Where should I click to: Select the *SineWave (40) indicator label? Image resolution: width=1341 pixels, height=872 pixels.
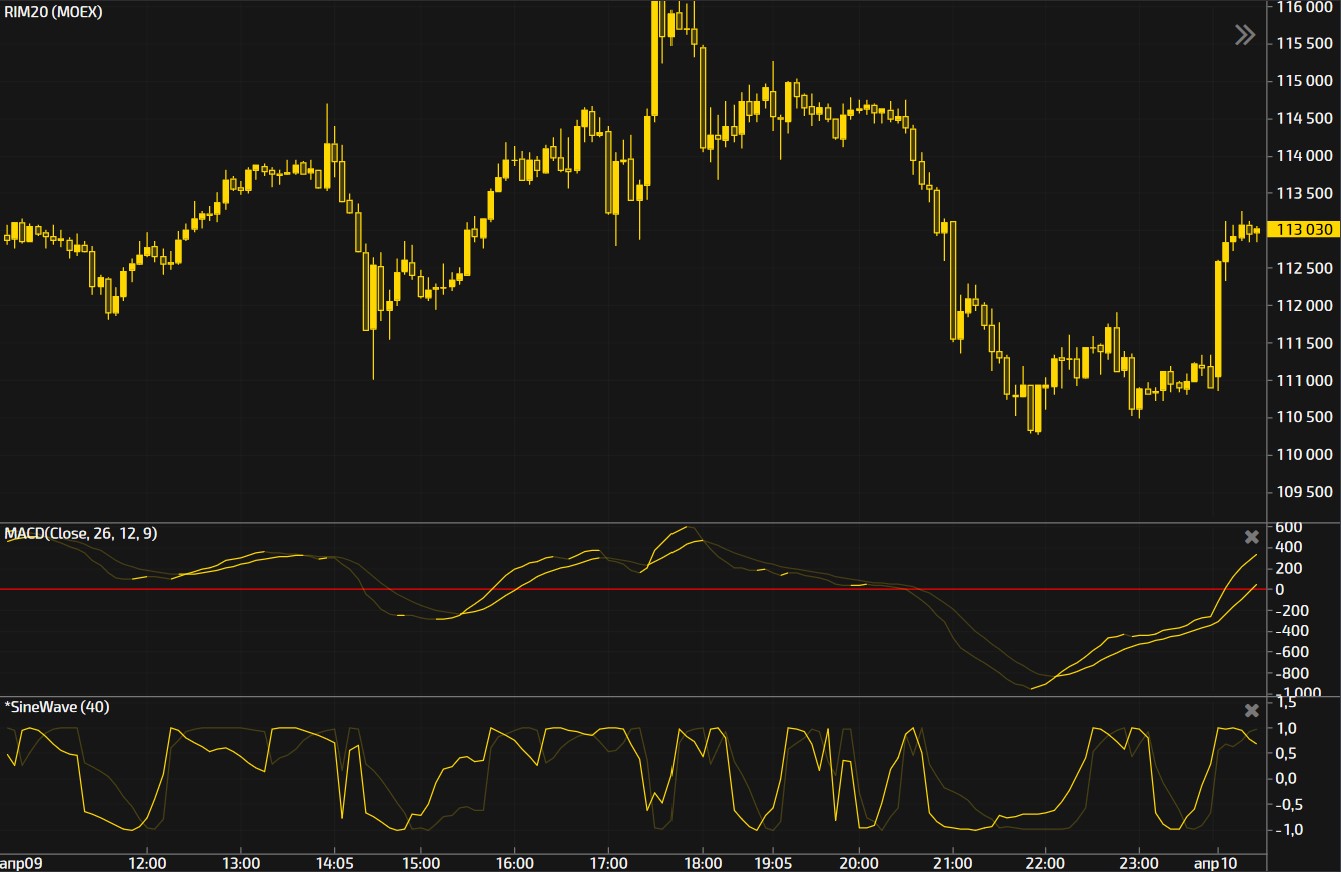(x=57, y=707)
